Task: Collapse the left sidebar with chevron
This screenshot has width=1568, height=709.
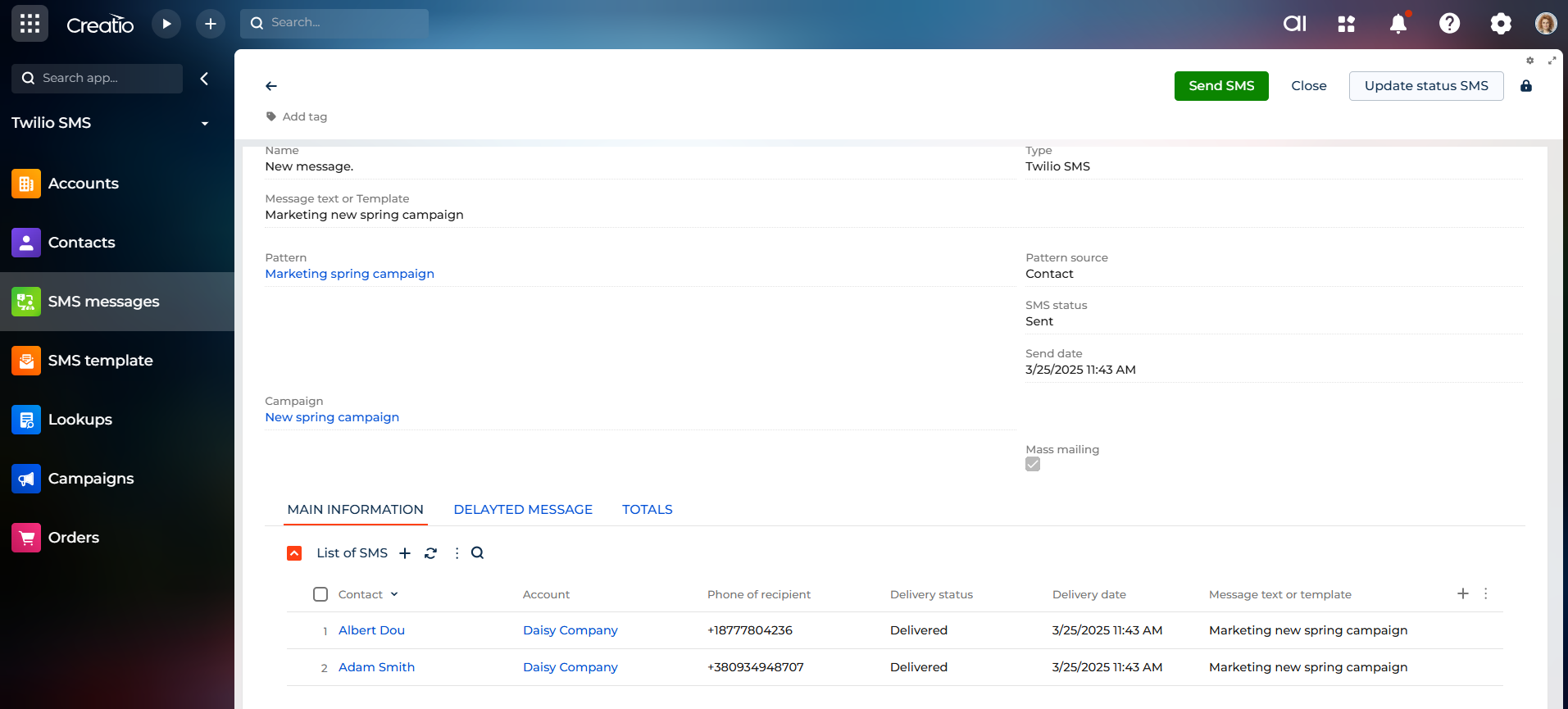Action: pyautogui.click(x=204, y=79)
